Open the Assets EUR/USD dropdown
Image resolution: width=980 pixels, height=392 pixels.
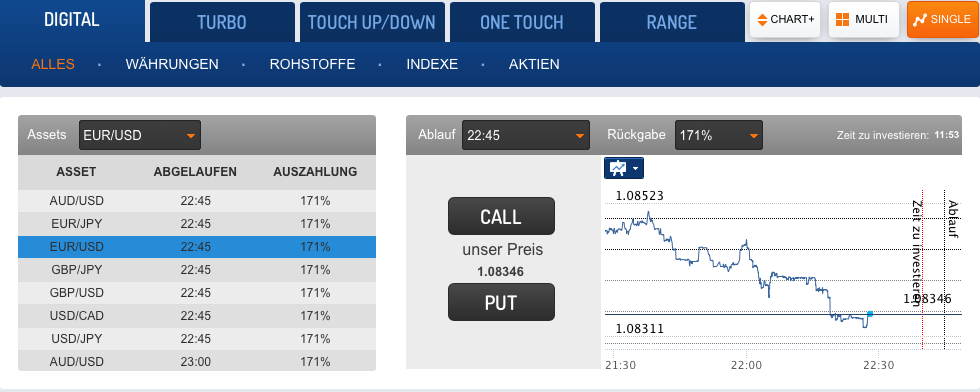click(140, 135)
